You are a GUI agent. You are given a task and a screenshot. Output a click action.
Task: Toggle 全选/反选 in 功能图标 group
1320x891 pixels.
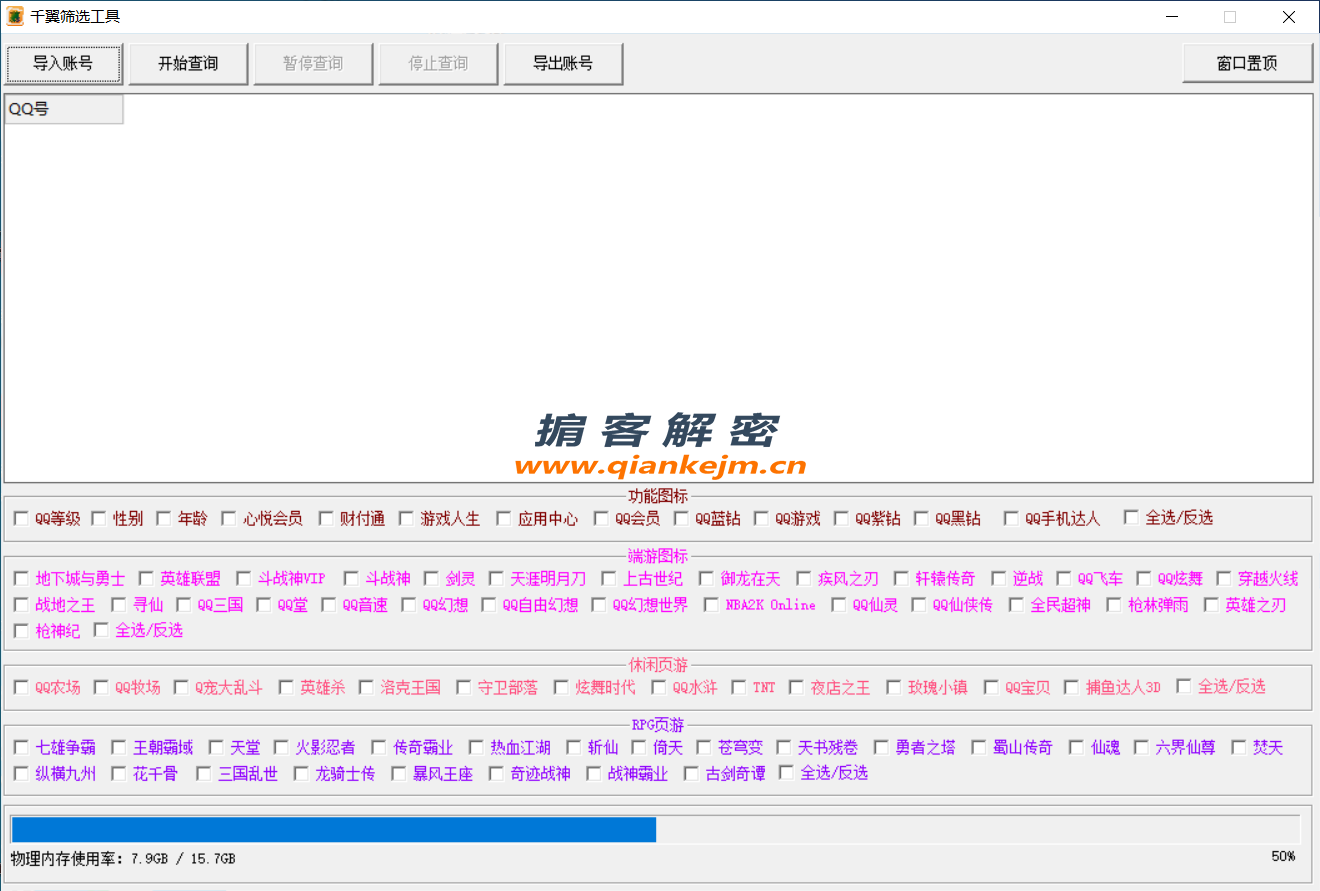(1131, 517)
